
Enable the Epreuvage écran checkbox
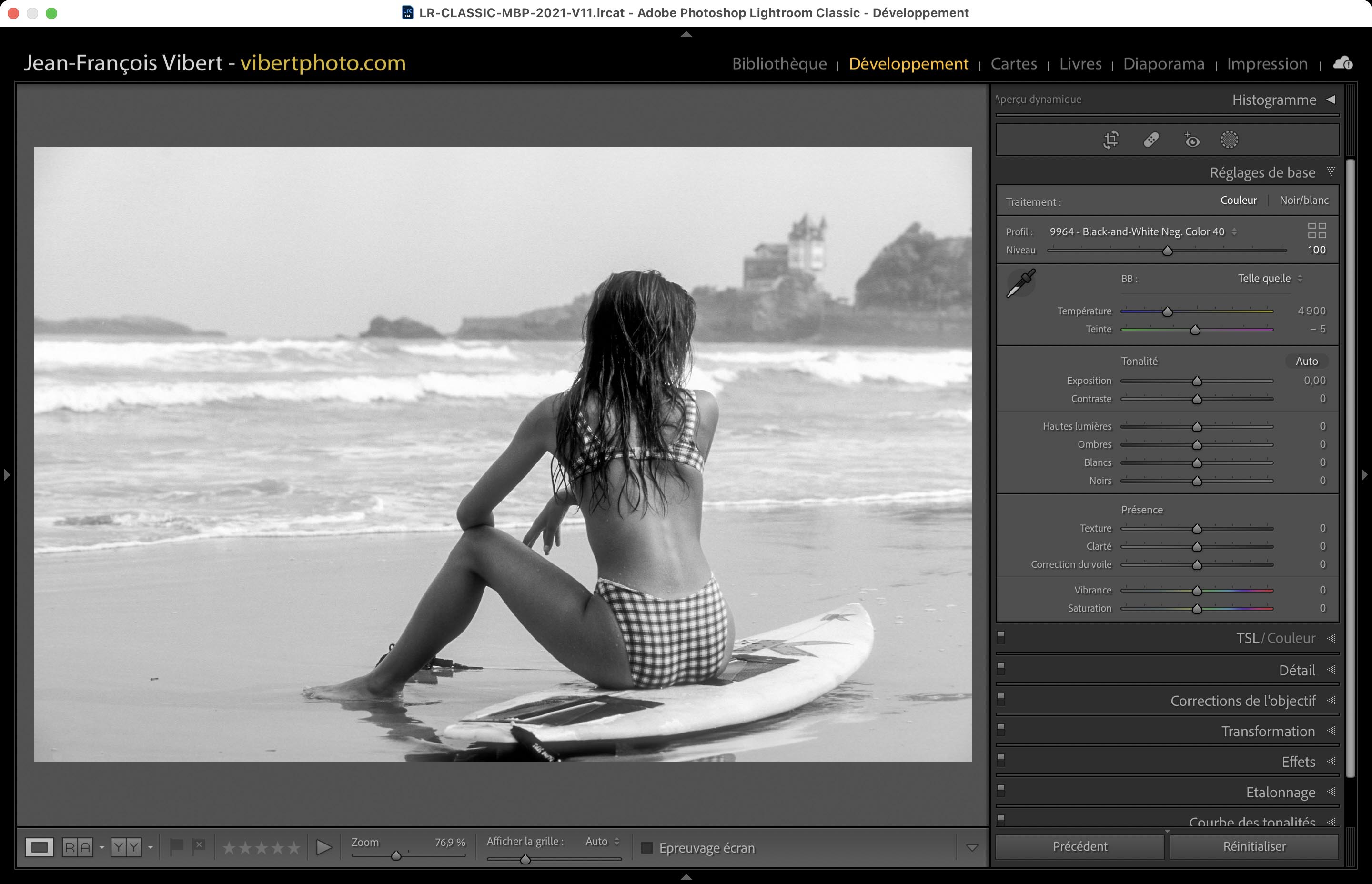coord(647,848)
